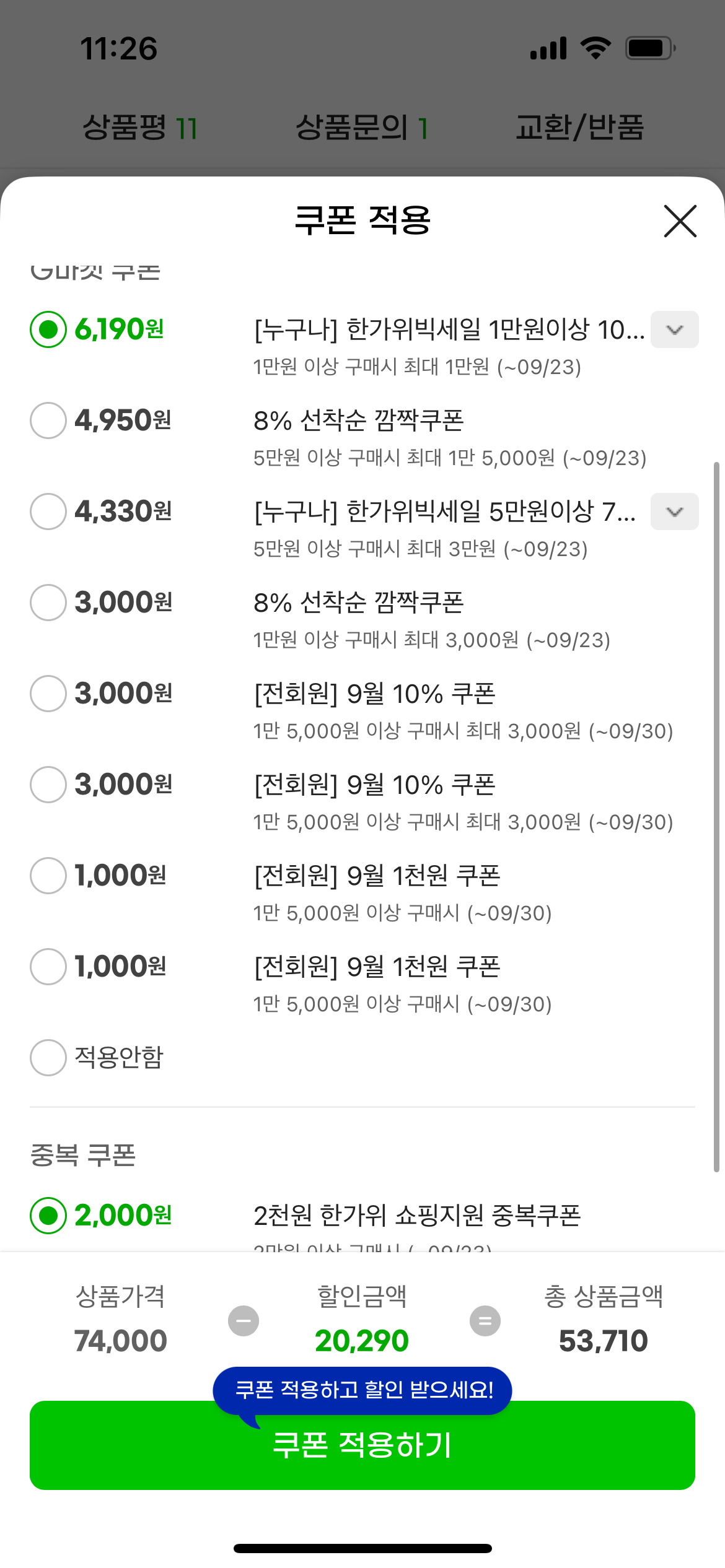Go to the 교환/반품 tab
This screenshot has width=725, height=1568.
pos(580,128)
